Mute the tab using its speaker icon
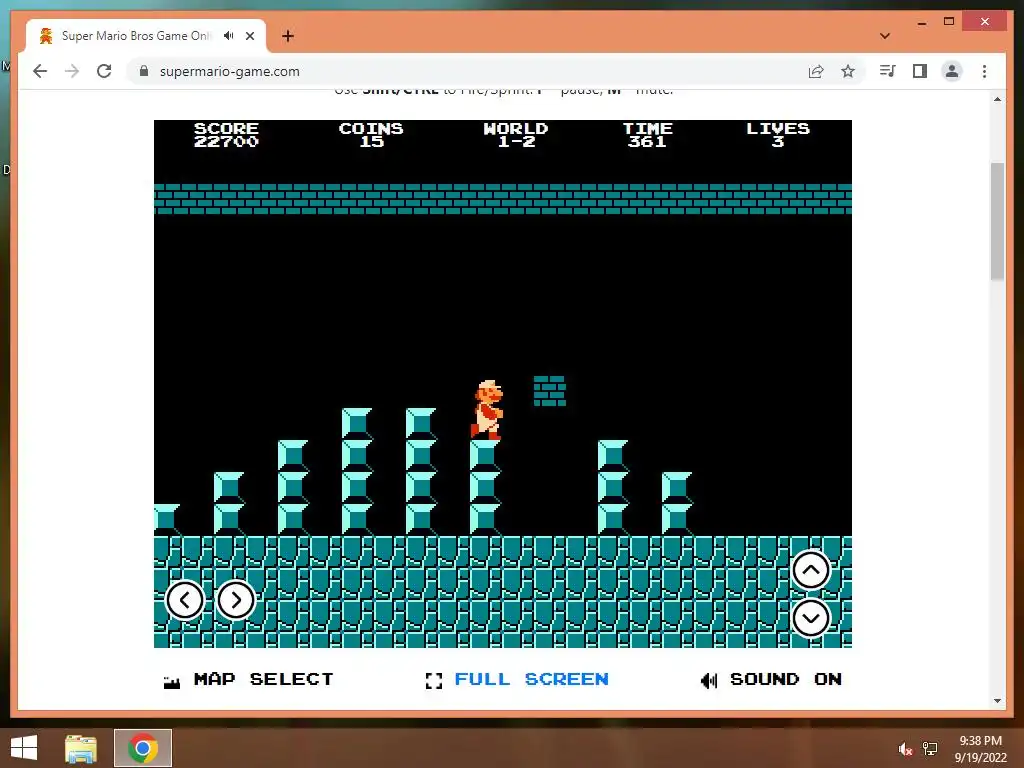The width and height of the screenshot is (1024, 768). tap(229, 36)
